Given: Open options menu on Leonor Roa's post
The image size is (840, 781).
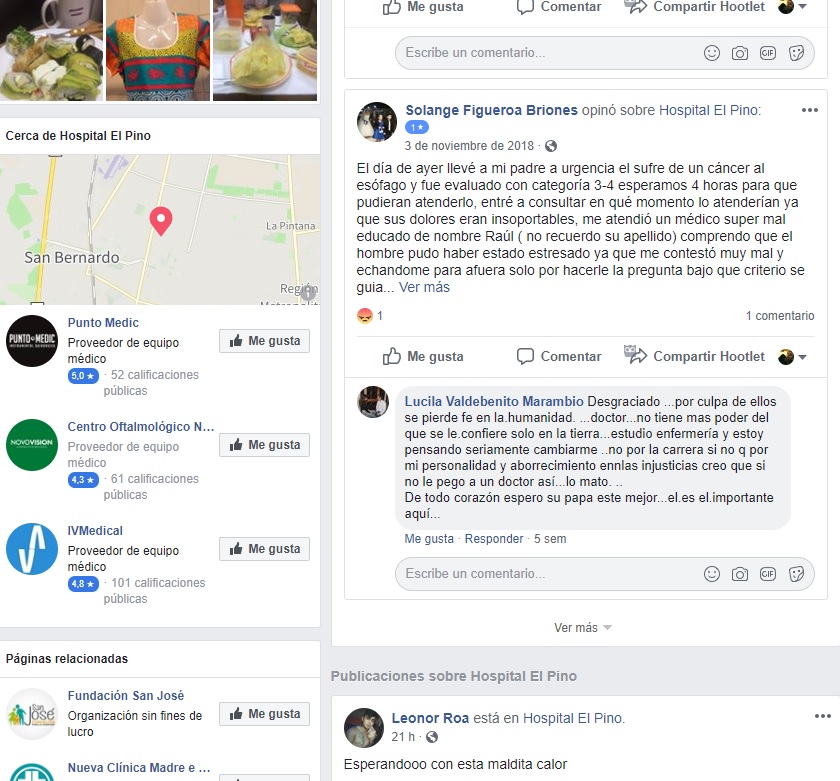Looking at the screenshot, I should click(822, 716).
